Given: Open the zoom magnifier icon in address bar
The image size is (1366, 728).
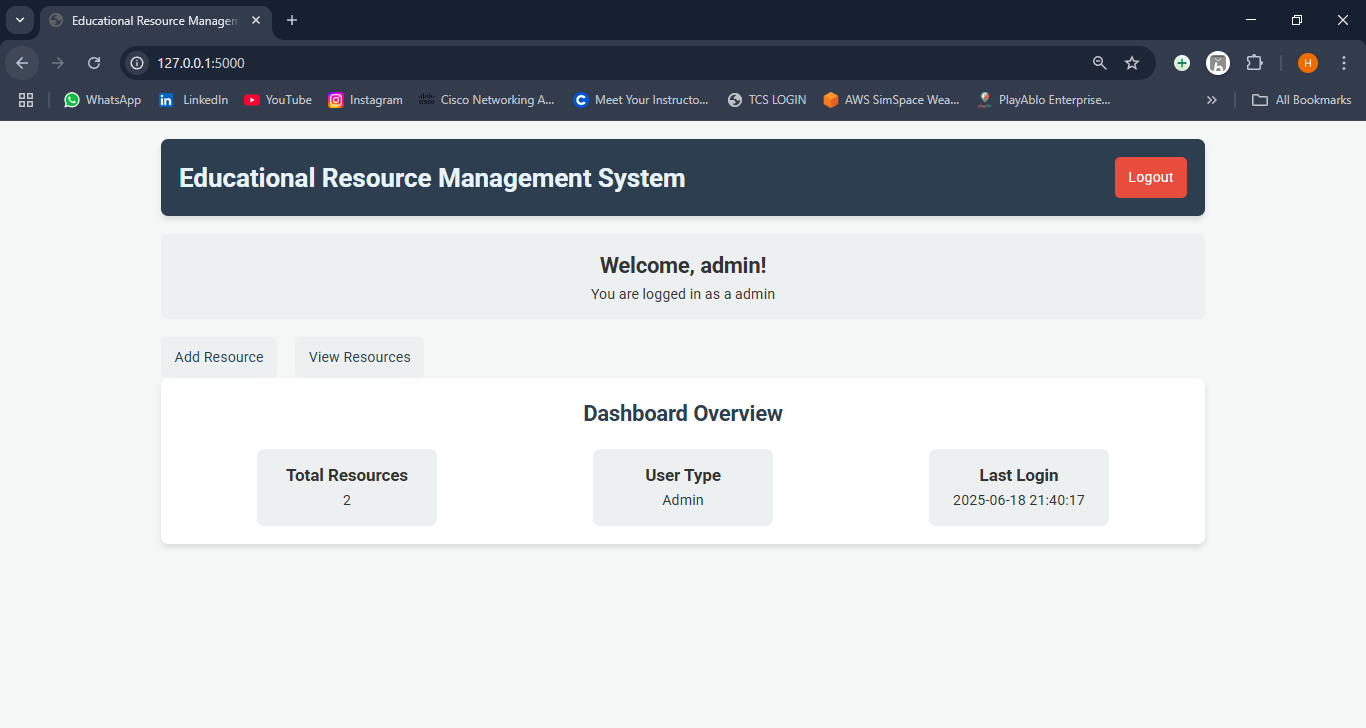Looking at the screenshot, I should [1100, 63].
